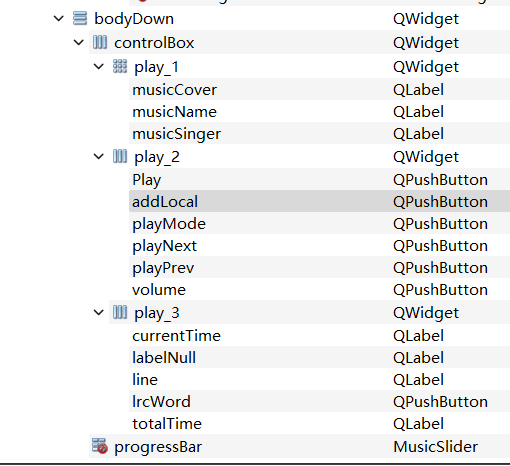Screen dimensions: 510x466
Task: Click the QLabel class of labelNull
Action: [418, 357]
